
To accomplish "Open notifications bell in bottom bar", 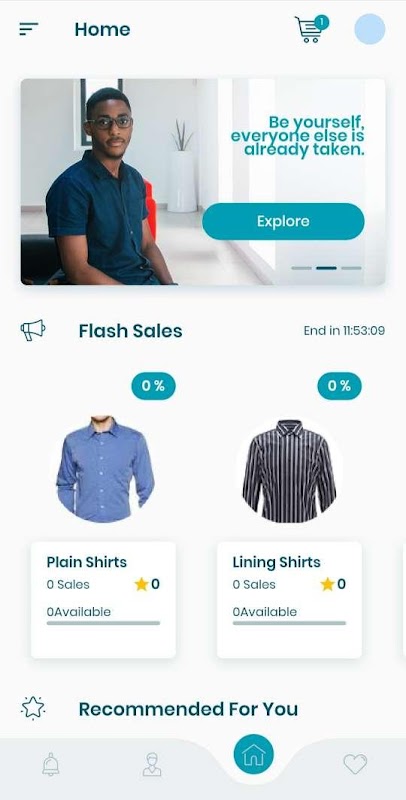I will click(x=50, y=764).
